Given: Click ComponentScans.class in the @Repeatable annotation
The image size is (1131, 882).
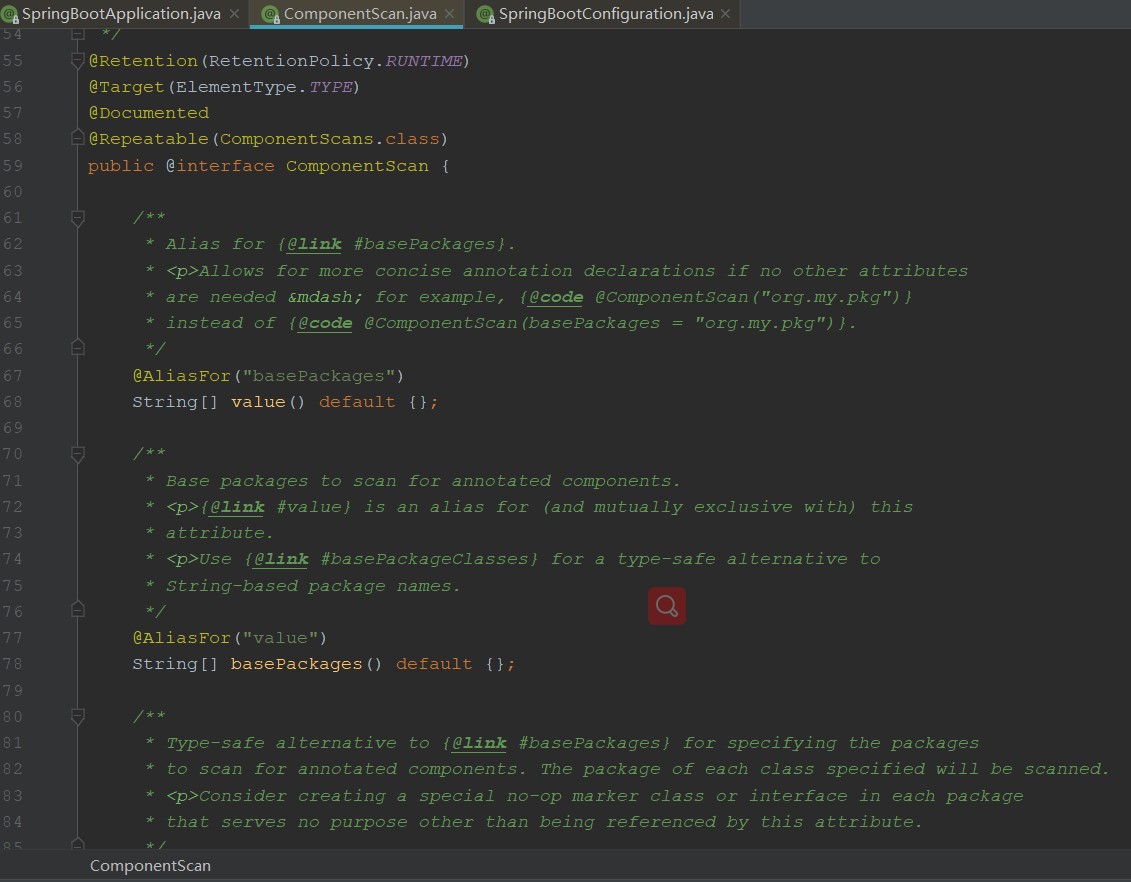Looking at the screenshot, I should (x=329, y=138).
